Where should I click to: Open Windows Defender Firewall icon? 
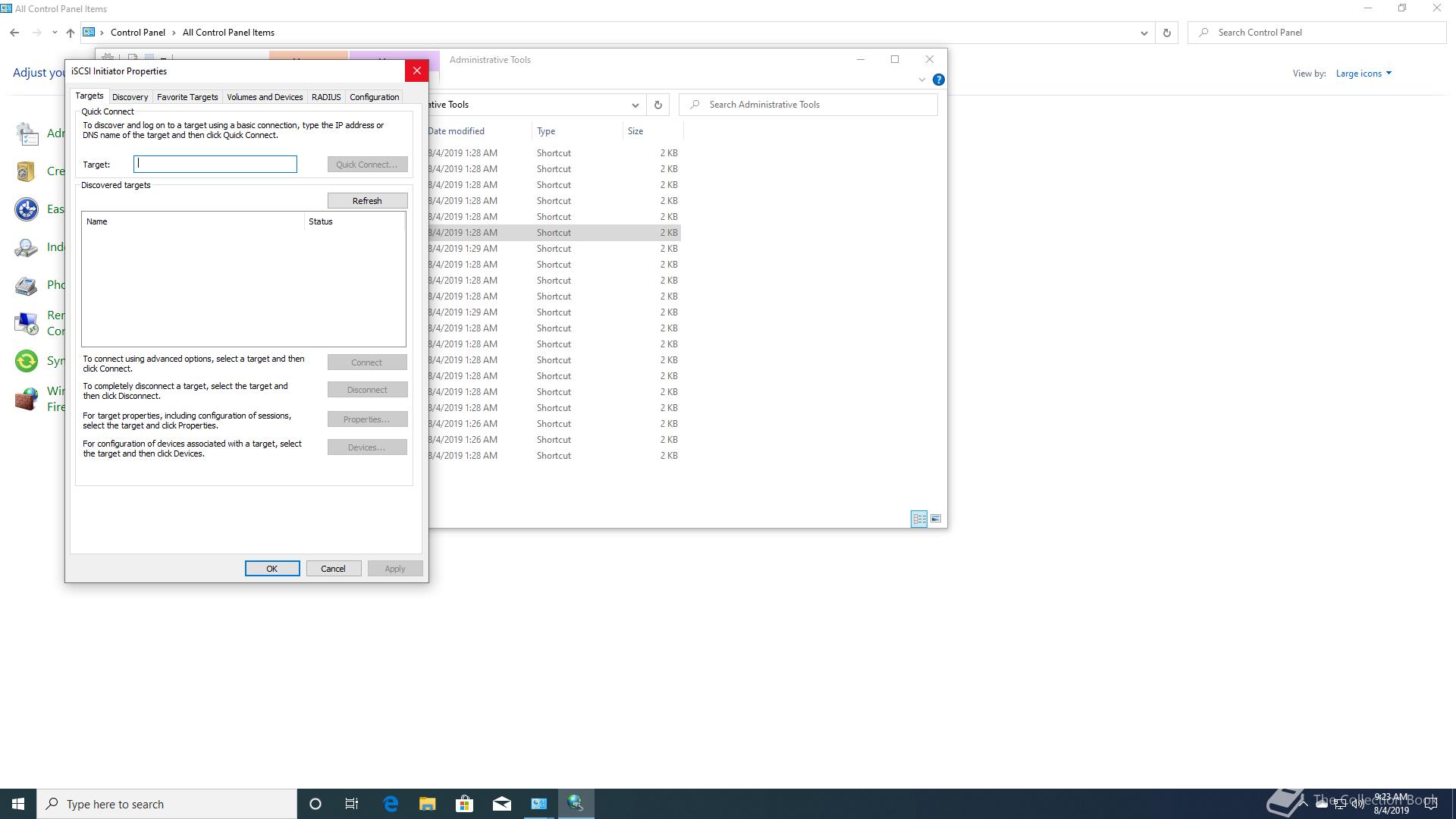point(26,399)
